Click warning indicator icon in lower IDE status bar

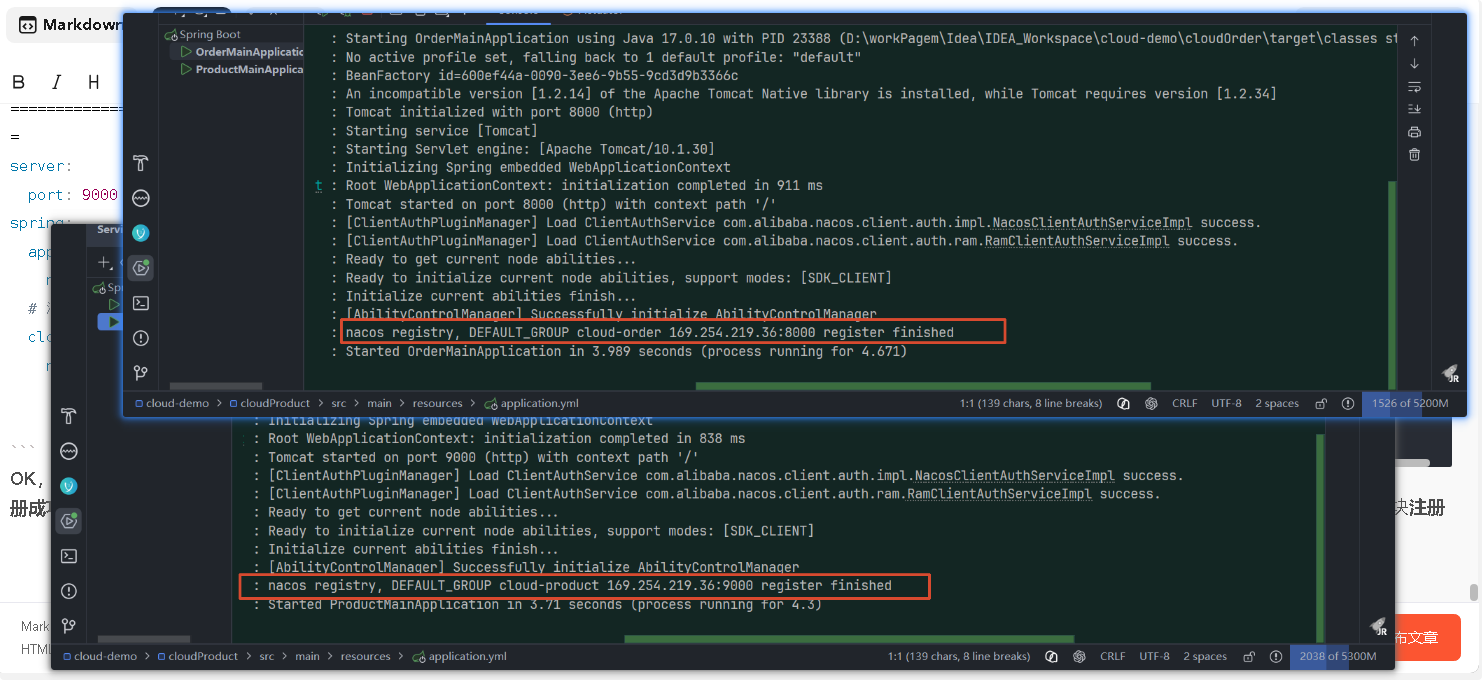(x=1276, y=657)
